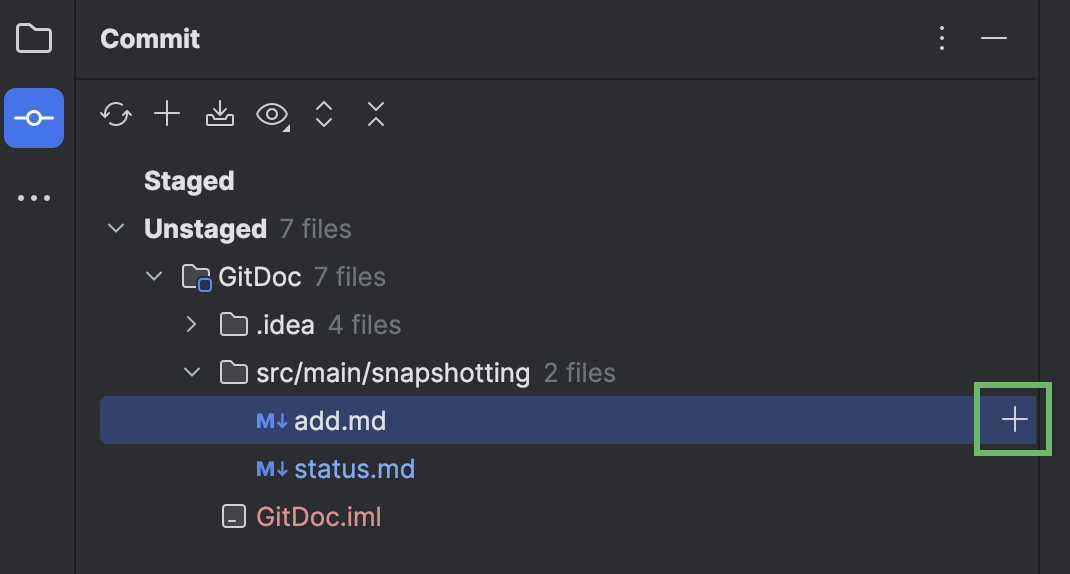
Task: Select the Commit tool window icon
Action: (34, 118)
